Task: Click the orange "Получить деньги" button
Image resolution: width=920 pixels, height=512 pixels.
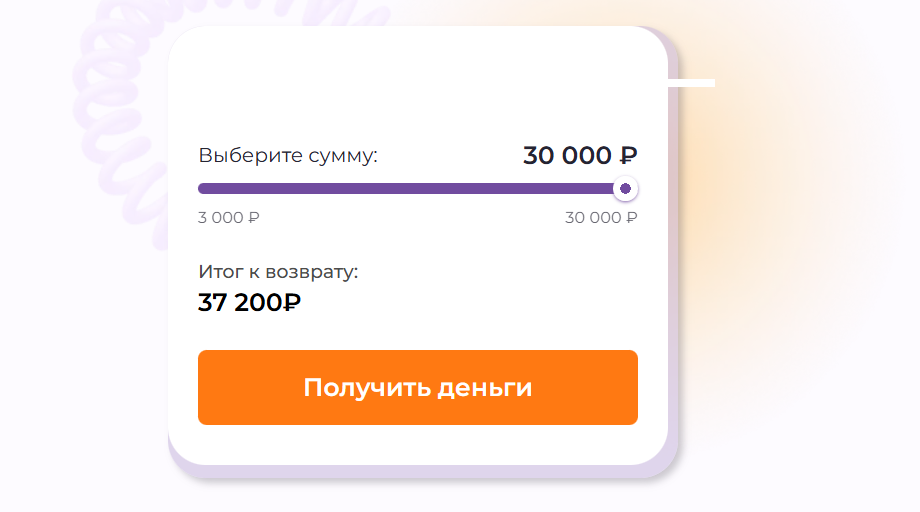Action: pos(417,387)
